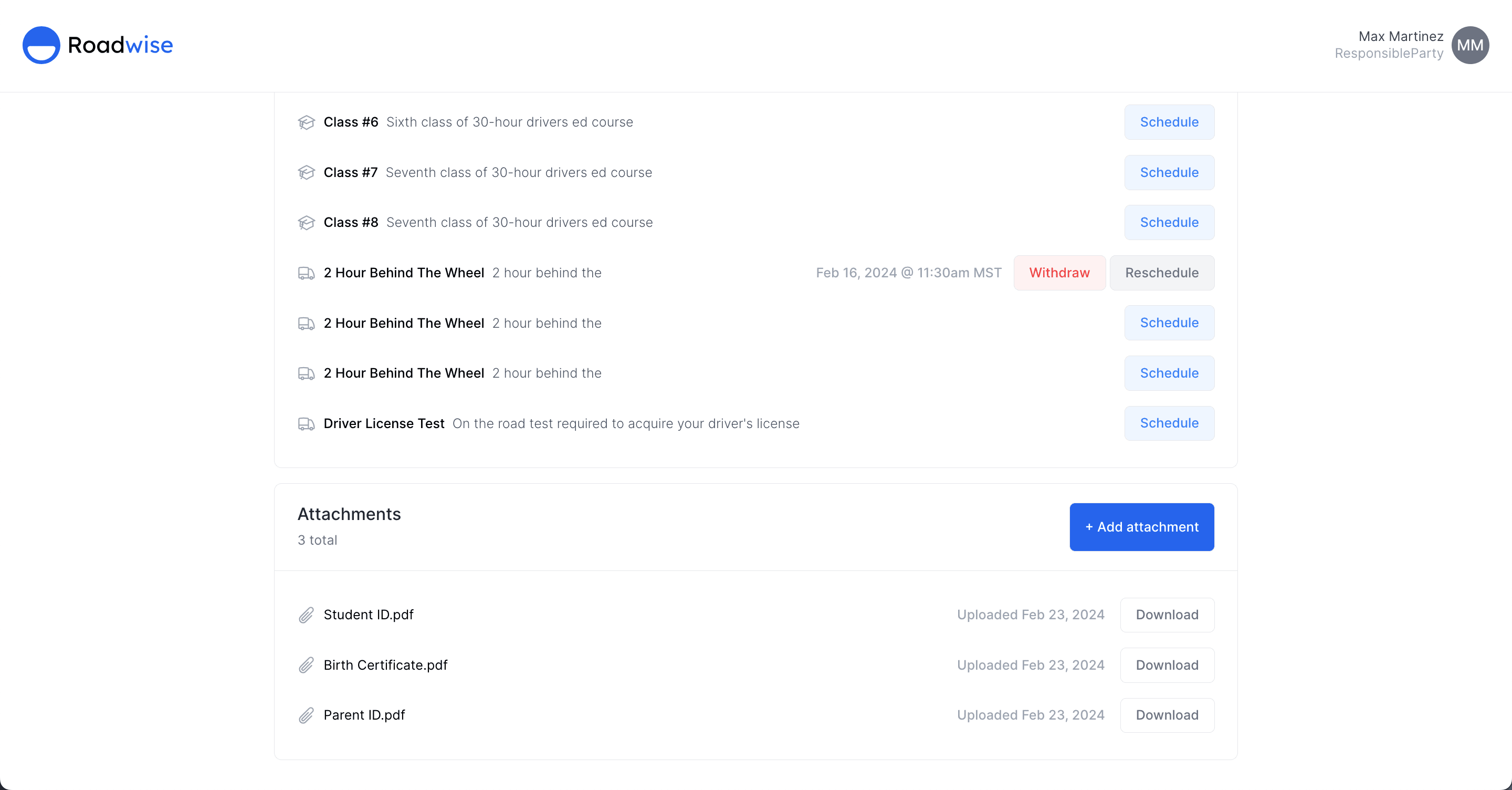This screenshot has height=790, width=1512.
Task: Click the Driver License Test title
Action: point(384,423)
